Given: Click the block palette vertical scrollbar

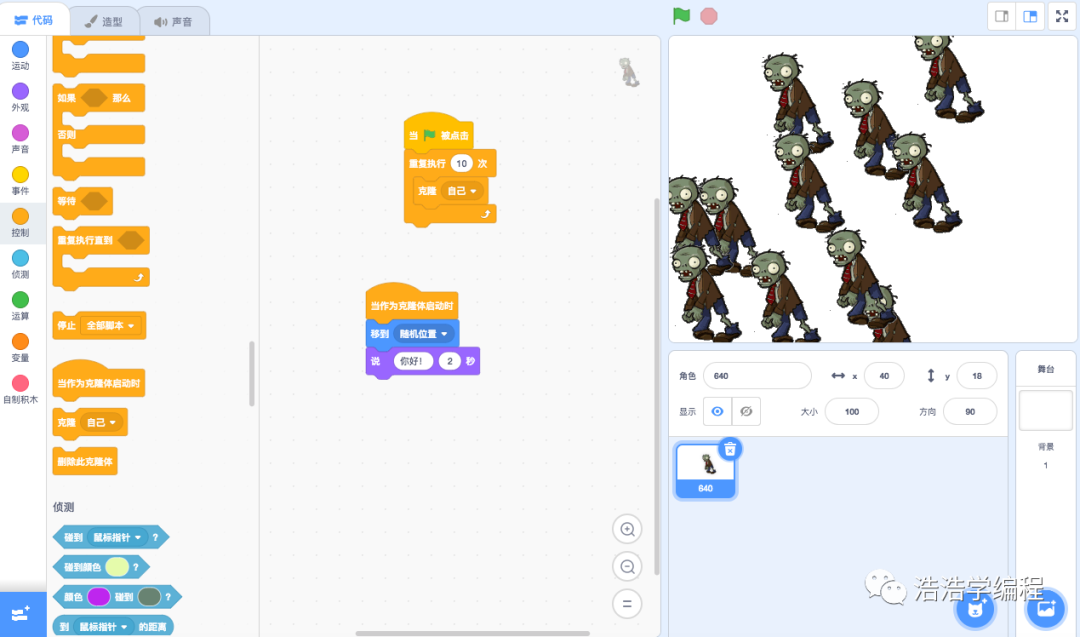Looking at the screenshot, I should coord(251,374).
